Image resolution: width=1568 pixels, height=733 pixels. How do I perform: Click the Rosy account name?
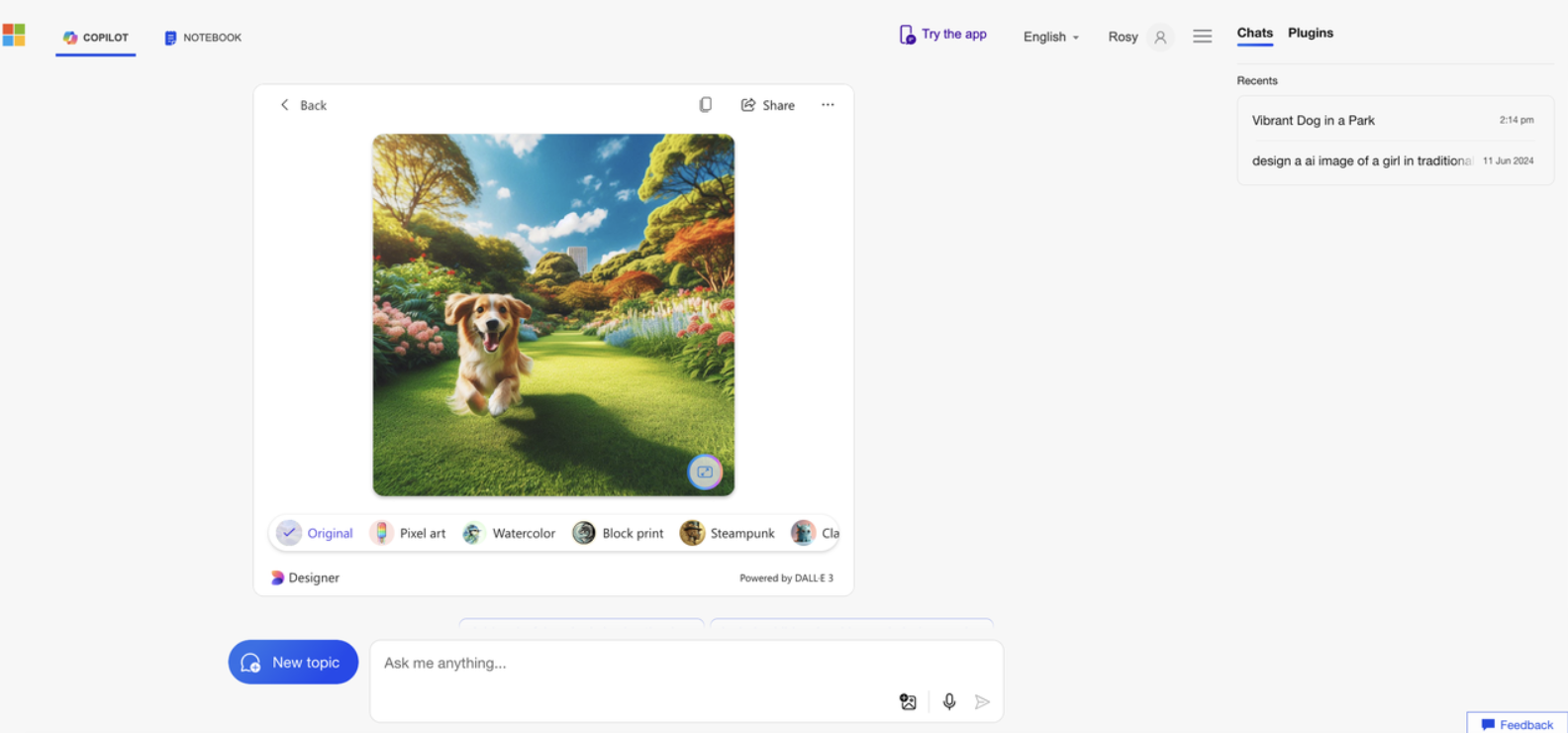tap(1123, 37)
